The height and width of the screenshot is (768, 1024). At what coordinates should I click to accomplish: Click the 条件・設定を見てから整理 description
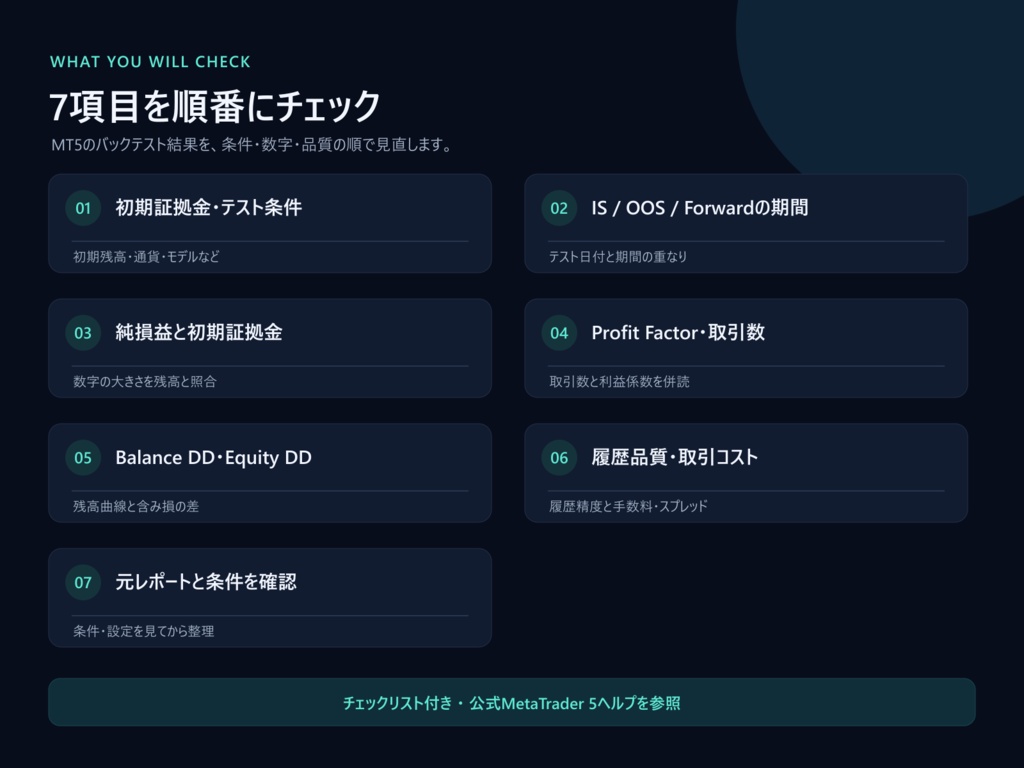(x=144, y=631)
